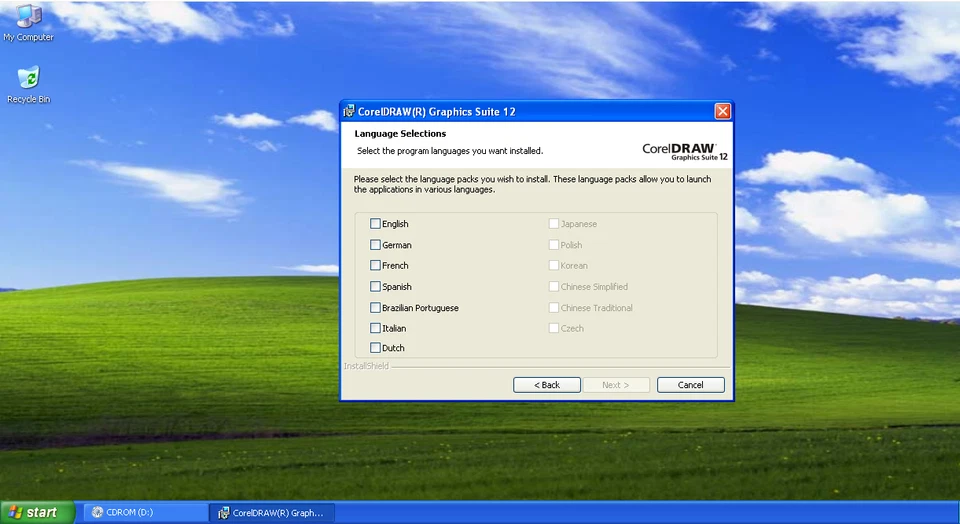Viewport: 960px width, 524px height.
Task: Tick the Dutch language checkbox
Action: point(375,348)
